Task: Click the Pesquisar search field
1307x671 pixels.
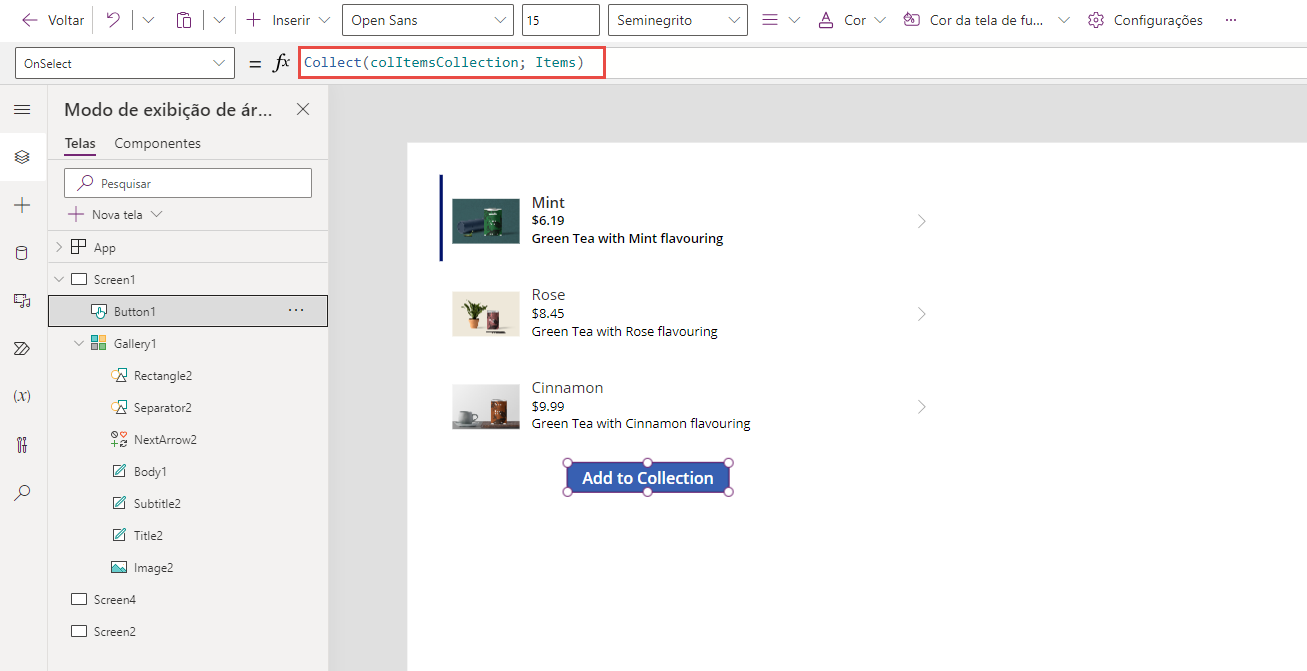Action: [188, 183]
